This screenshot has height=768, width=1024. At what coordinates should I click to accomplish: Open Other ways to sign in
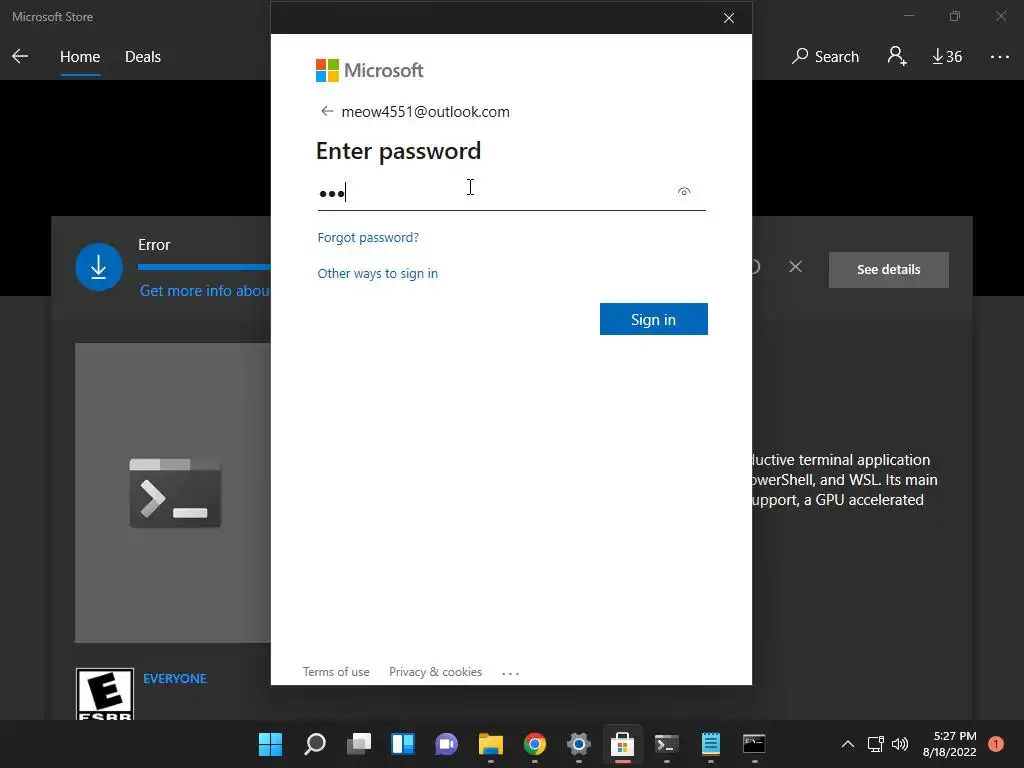(377, 274)
